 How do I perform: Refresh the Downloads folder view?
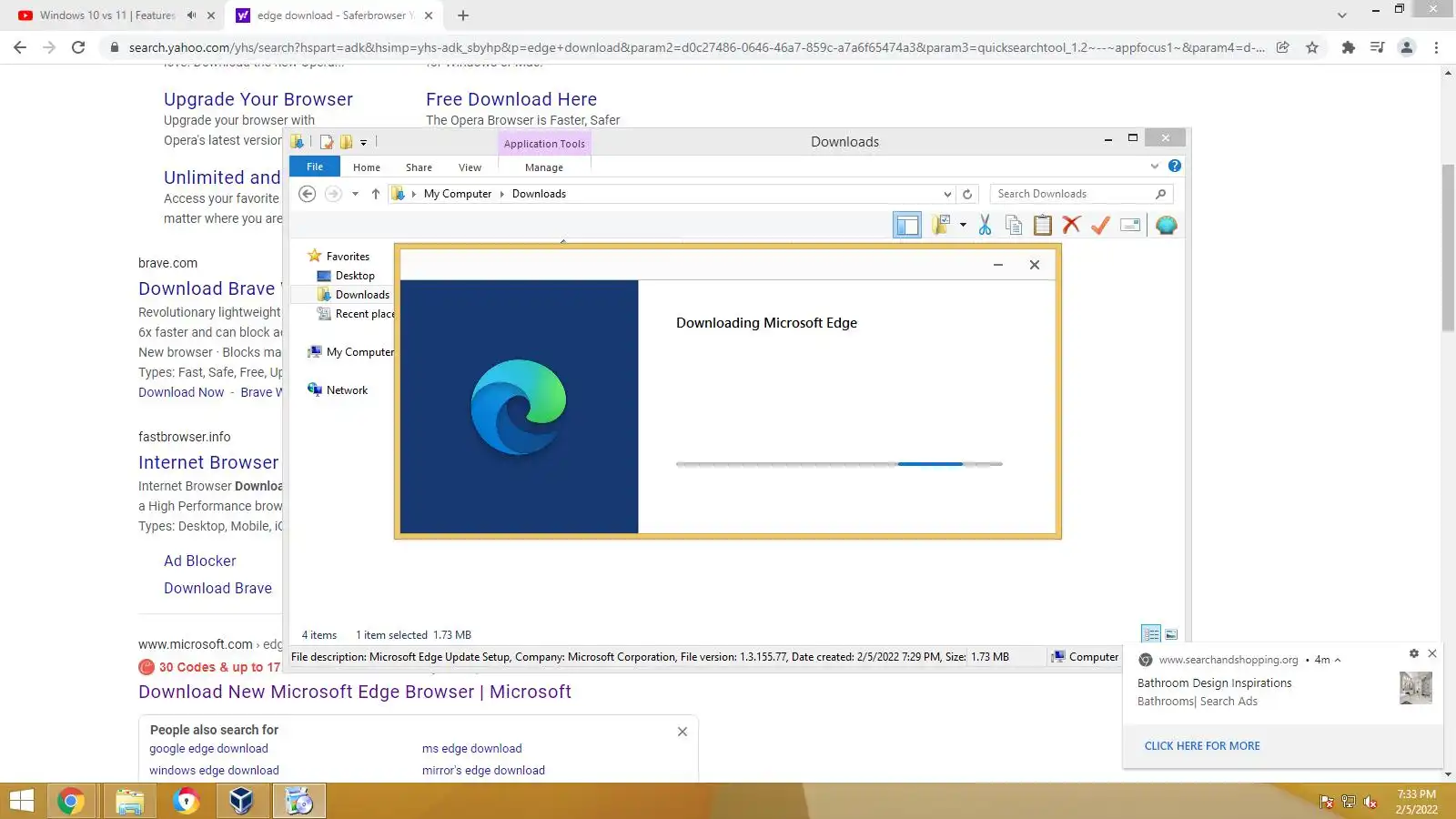point(967,194)
